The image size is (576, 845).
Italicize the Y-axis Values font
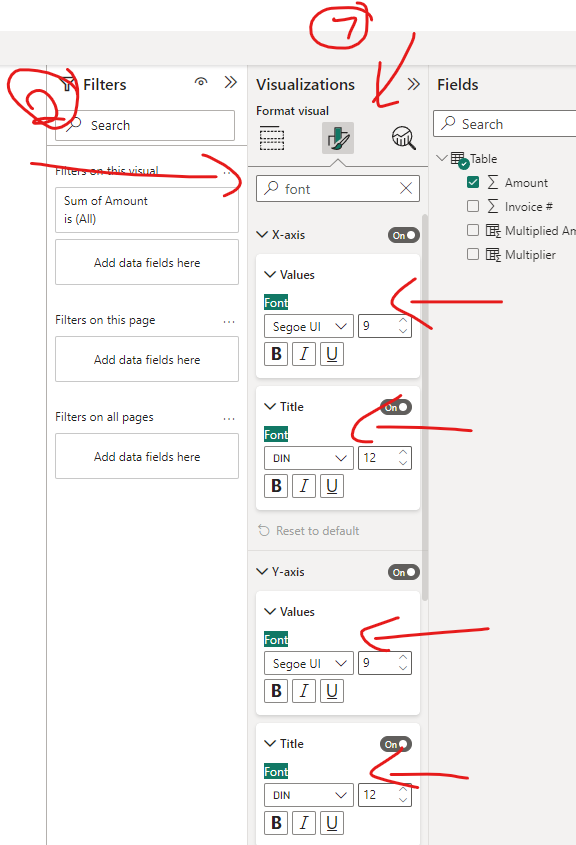tap(304, 691)
